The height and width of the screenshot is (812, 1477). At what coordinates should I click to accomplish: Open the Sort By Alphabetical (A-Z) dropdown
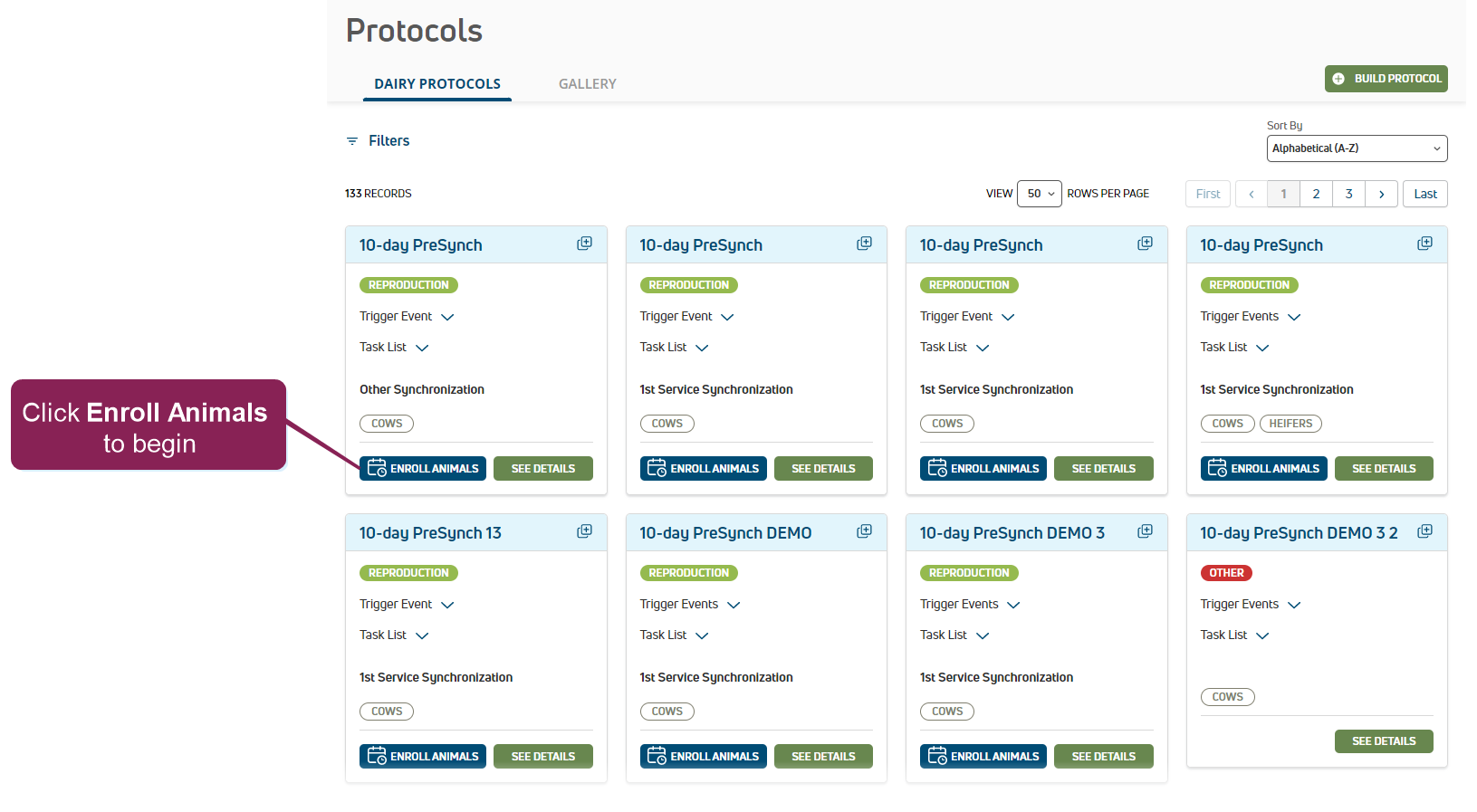point(1356,148)
